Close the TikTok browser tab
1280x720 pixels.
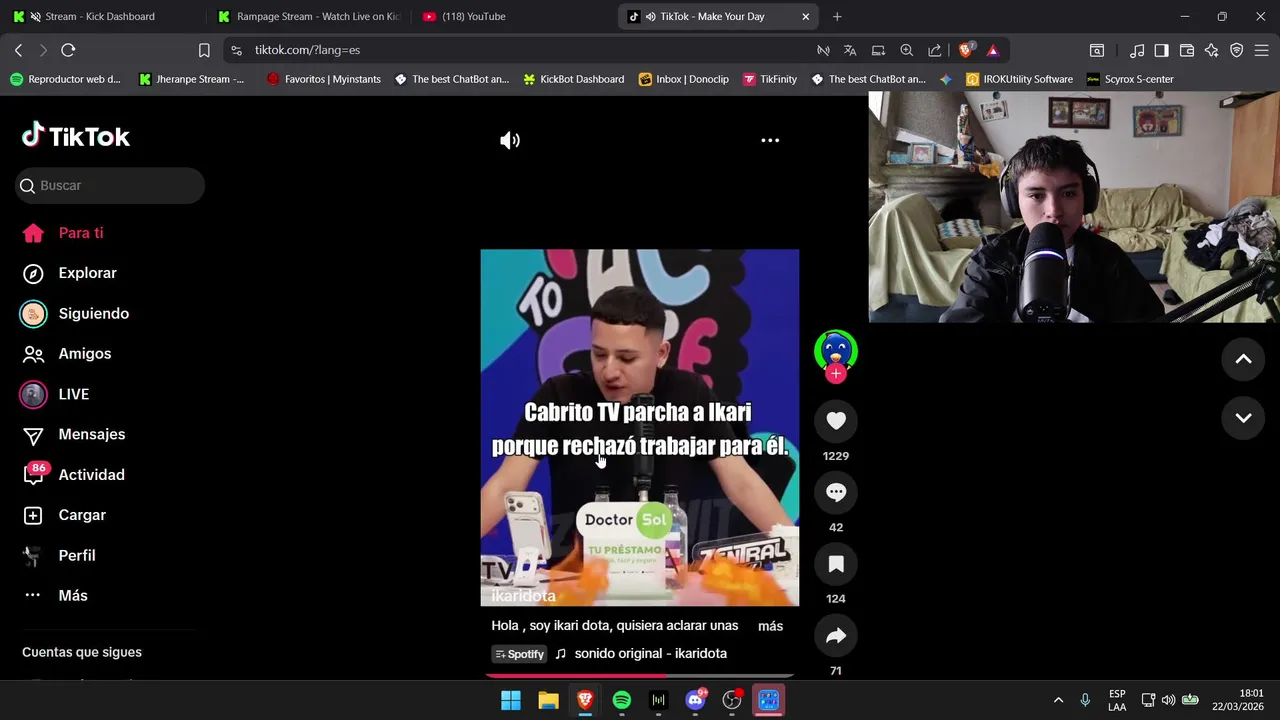tap(805, 16)
